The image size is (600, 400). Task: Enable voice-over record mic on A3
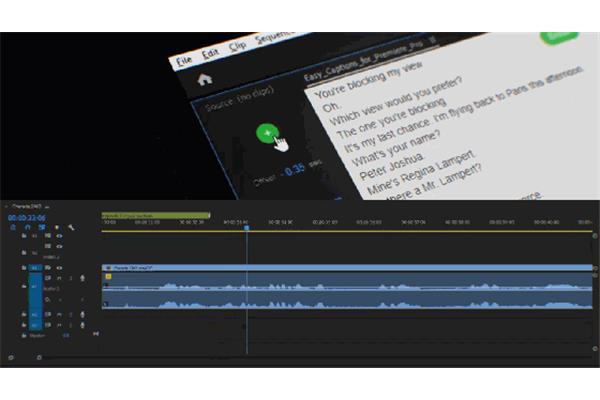[82, 325]
